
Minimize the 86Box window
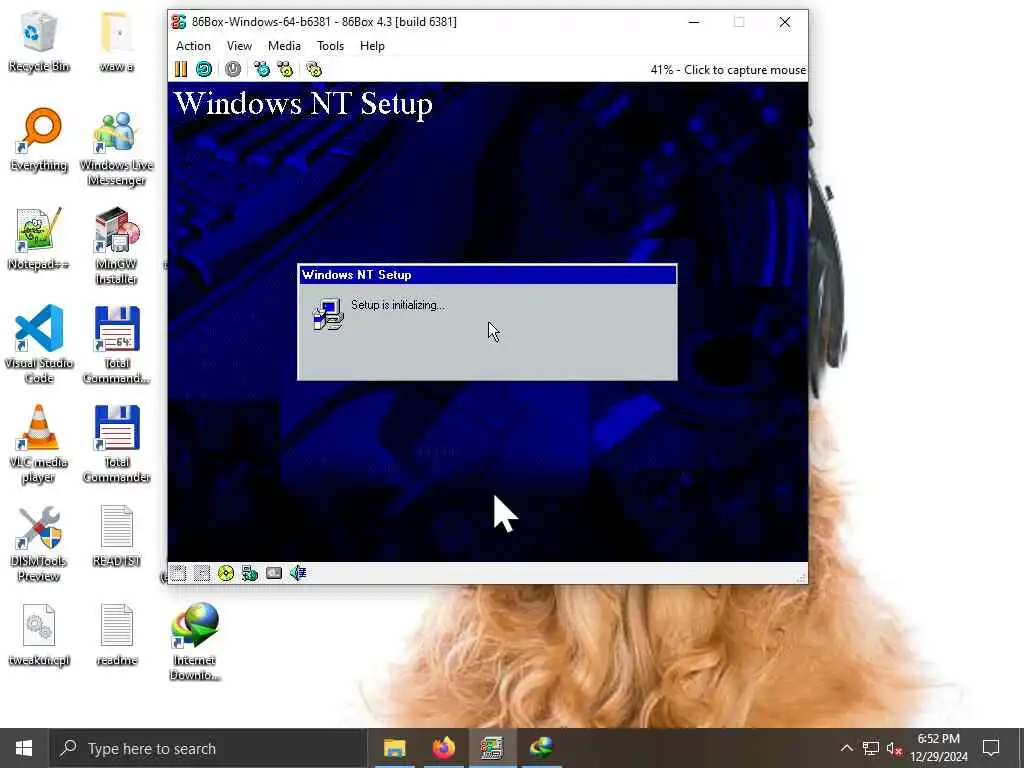[694, 22]
